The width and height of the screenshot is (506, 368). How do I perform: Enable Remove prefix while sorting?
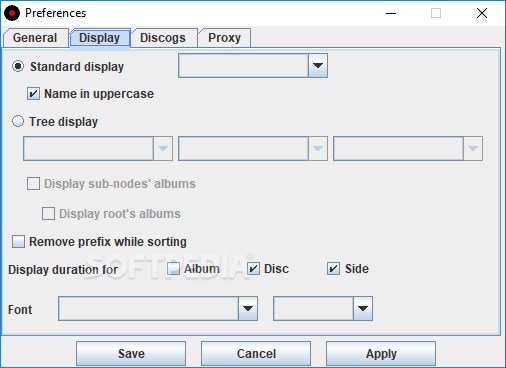[x=18, y=241]
